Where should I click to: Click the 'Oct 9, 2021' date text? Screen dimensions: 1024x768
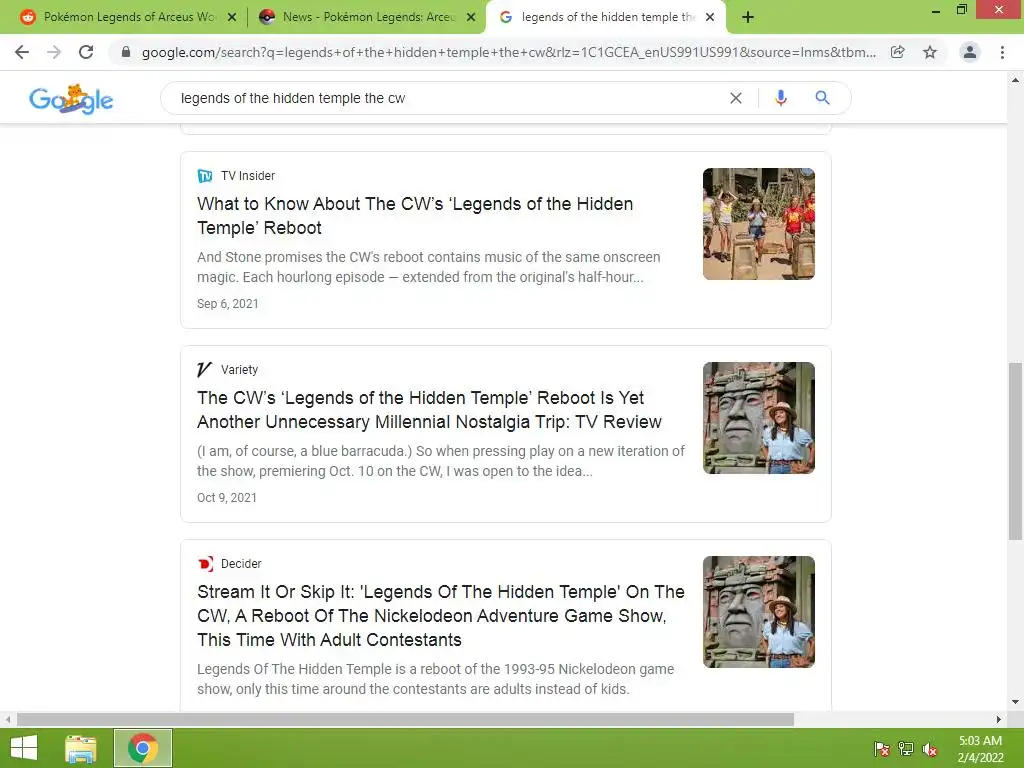(227, 498)
